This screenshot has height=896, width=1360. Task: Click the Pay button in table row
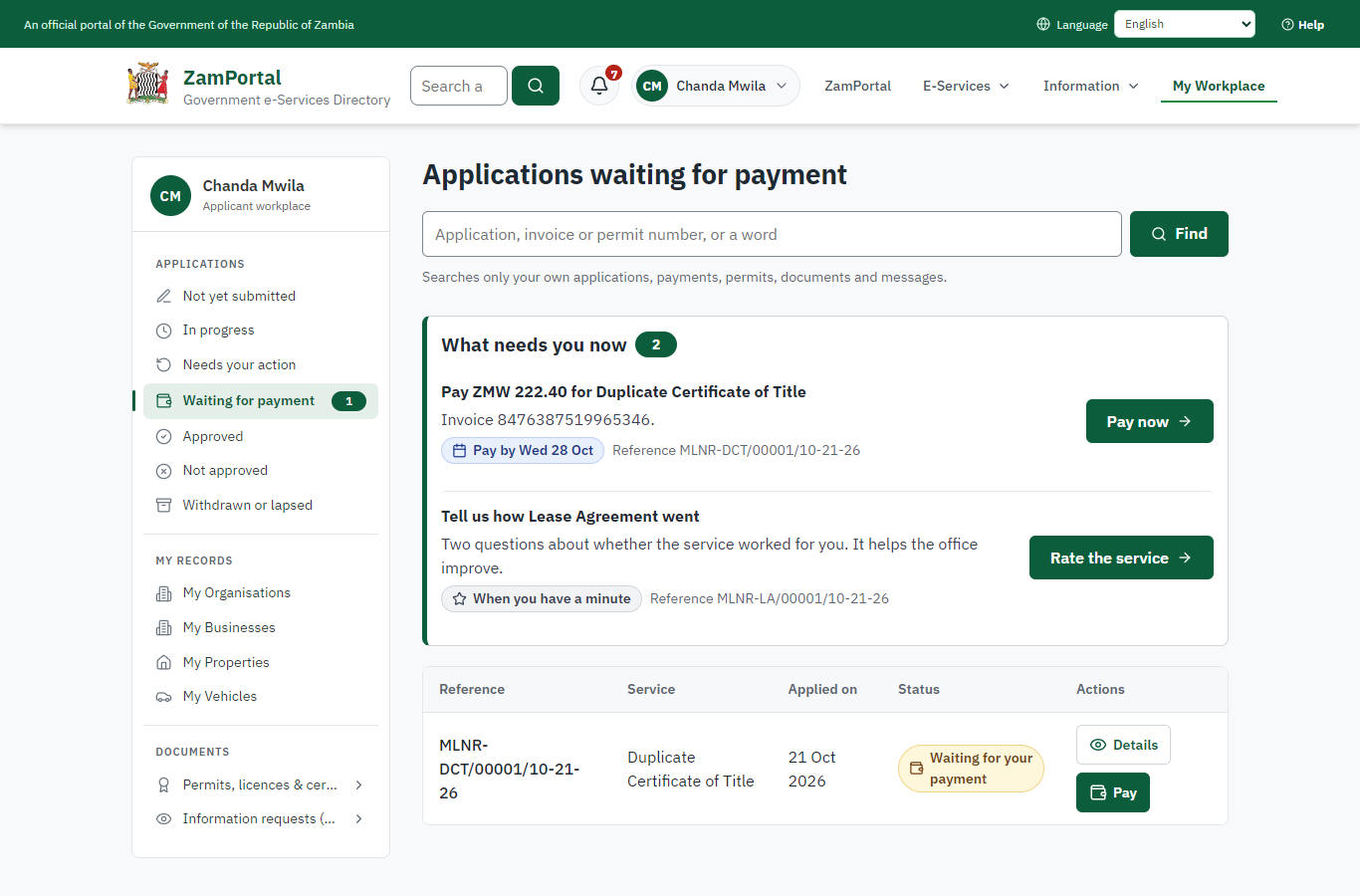(1113, 792)
